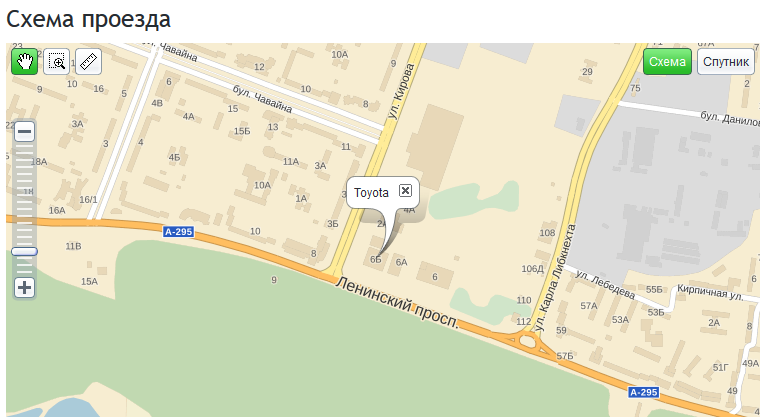Viewport: 768px width, 417px height.
Task: Select the hand pan tool
Action: pos(24,62)
